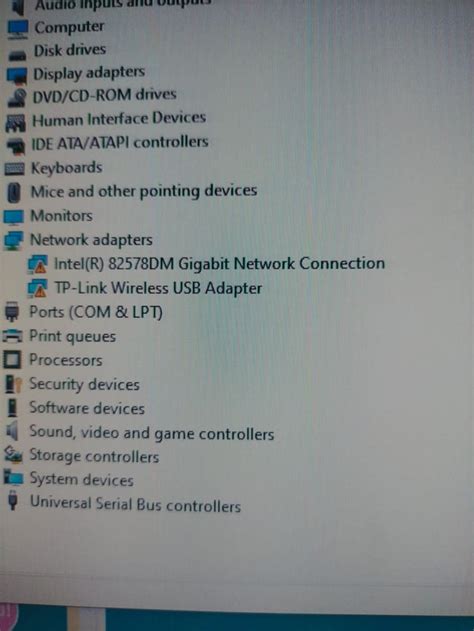Select the Security devices label

[84, 384]
